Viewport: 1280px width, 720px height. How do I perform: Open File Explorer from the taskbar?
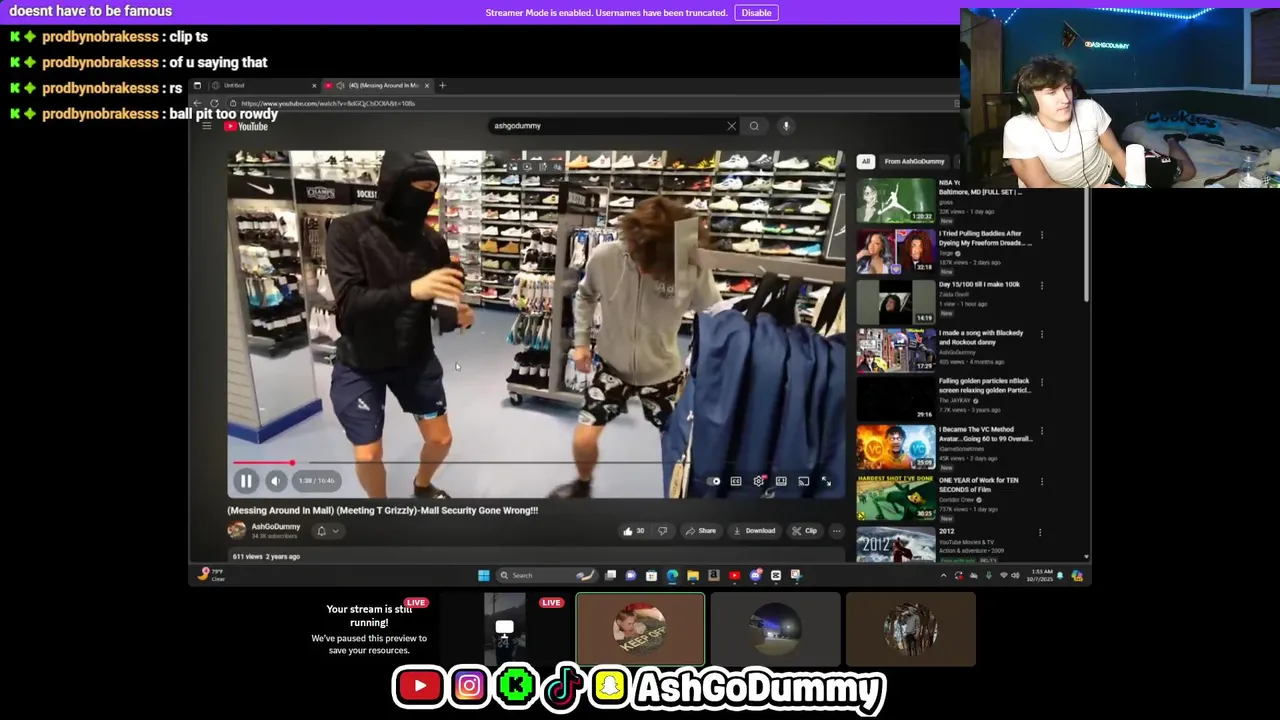pos(692,575)
